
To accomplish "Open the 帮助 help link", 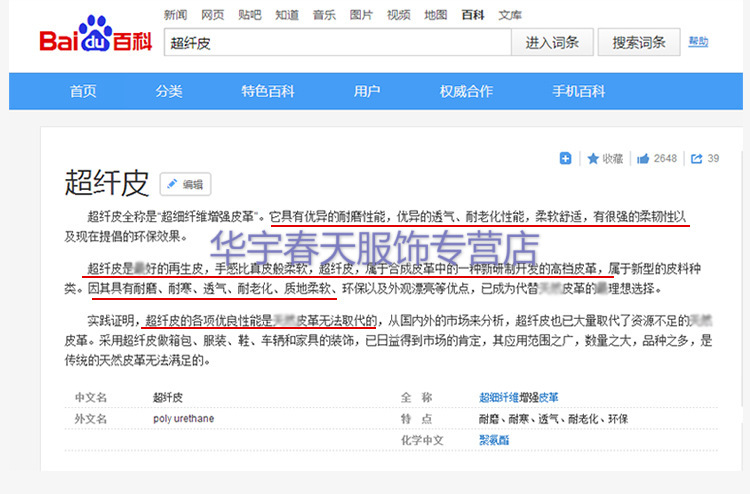I will pyautogui.click(x=697, y=42).
